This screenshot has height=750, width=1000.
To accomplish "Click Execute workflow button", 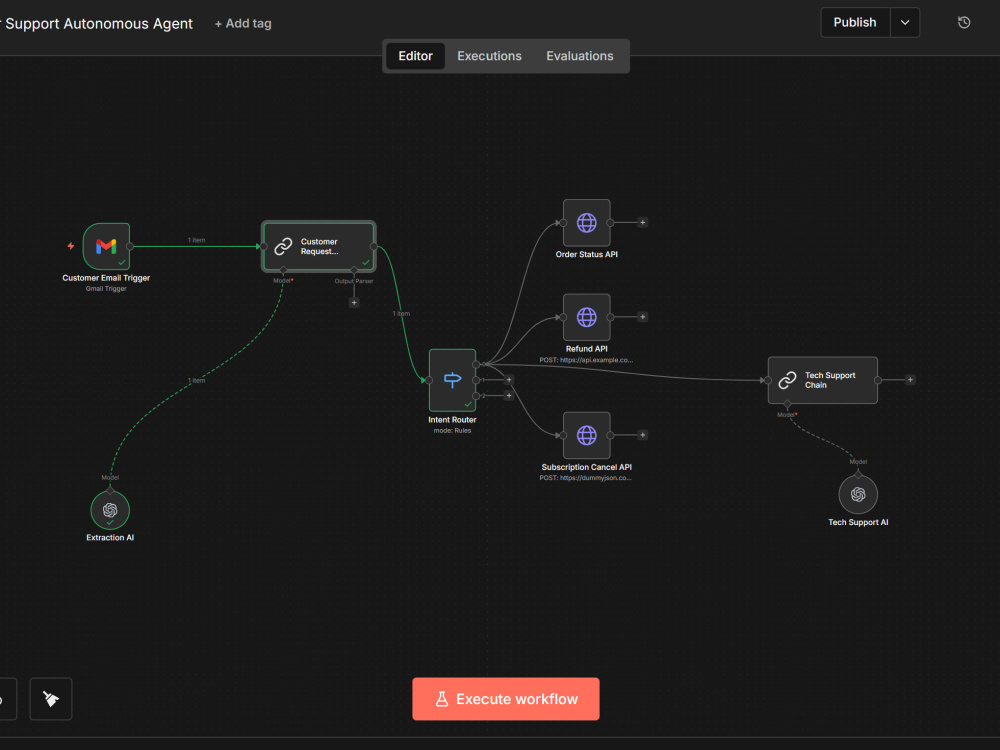I will click(x=506, y=699).
